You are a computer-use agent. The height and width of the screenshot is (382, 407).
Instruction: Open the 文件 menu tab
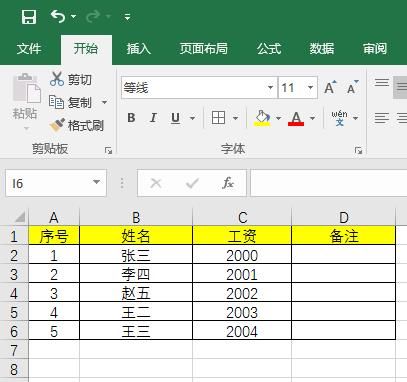coord(29,49)
